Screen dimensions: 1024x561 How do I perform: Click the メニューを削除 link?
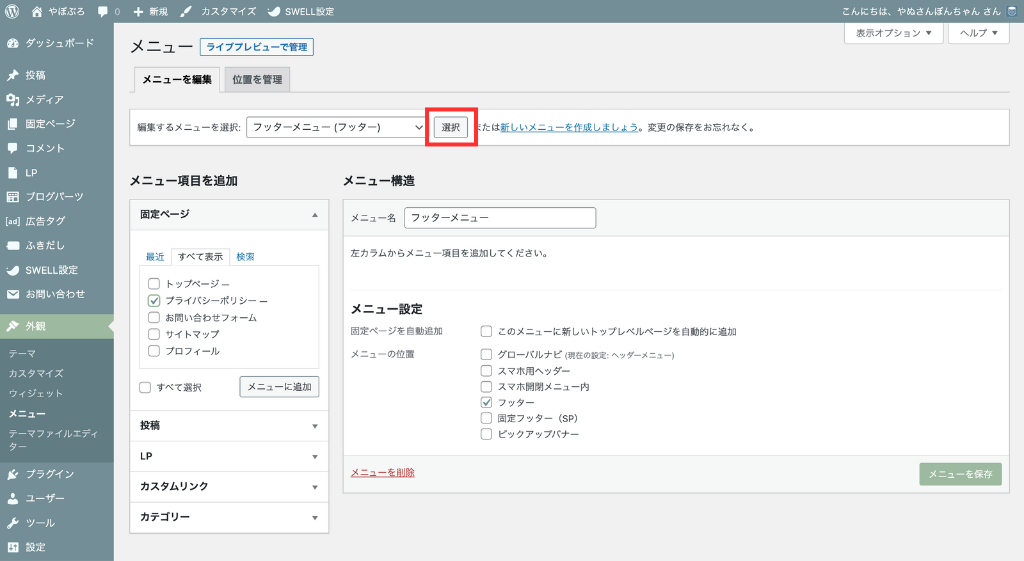pyautogui.click(x=383, y=473)
